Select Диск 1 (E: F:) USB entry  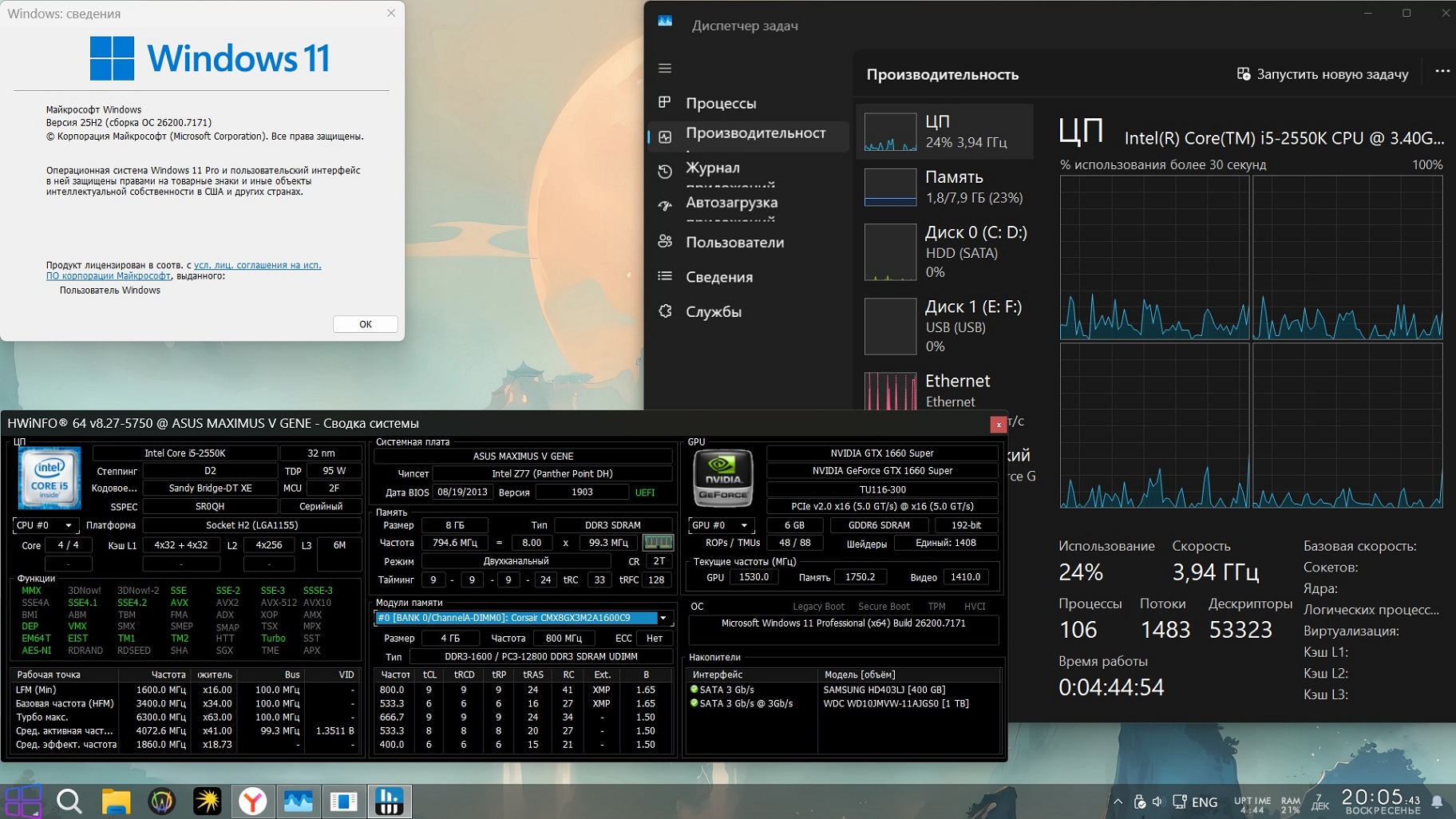pos(945,326)
